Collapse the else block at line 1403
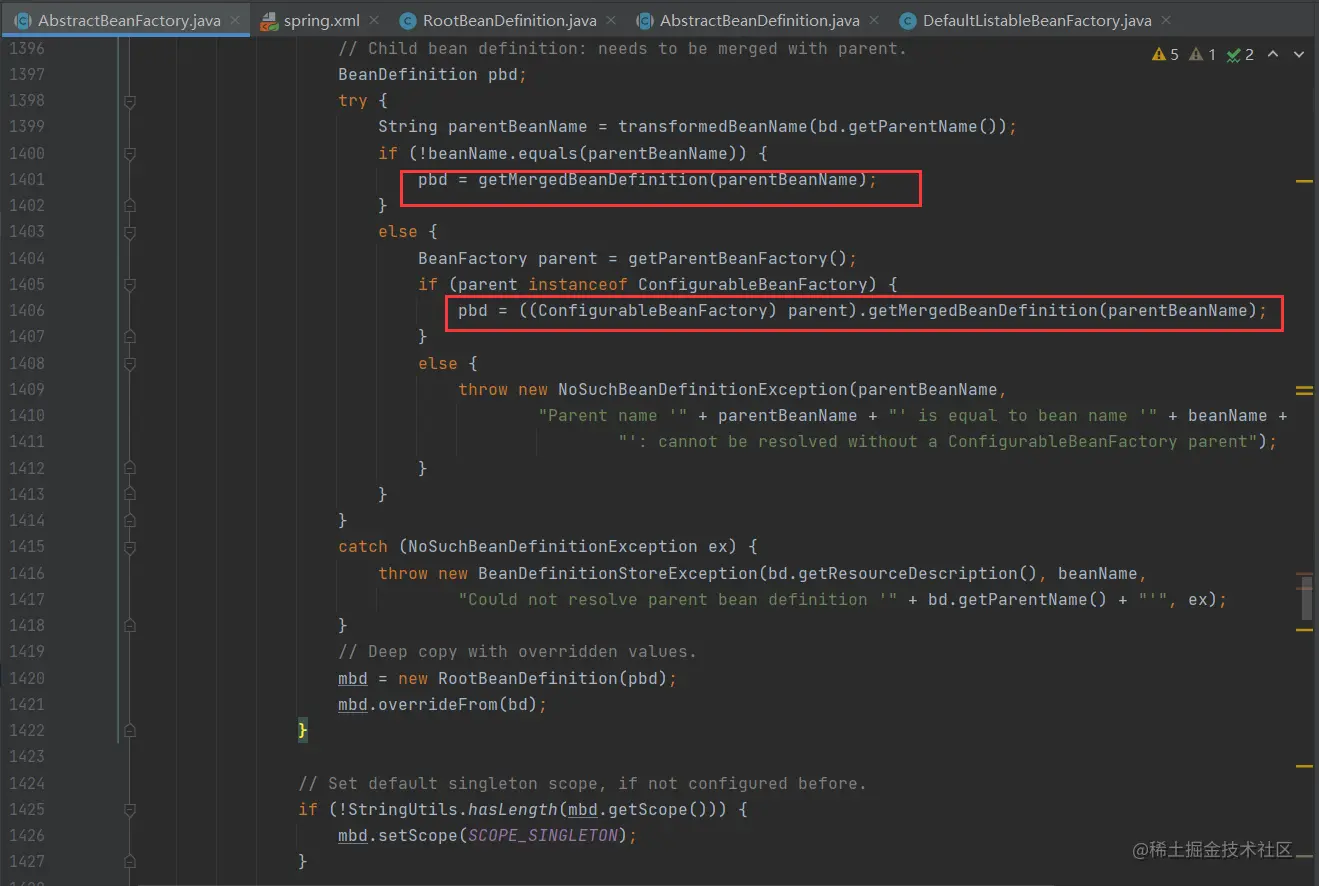This screenshot has width=1319, height=886. click(x=129, y=232)
